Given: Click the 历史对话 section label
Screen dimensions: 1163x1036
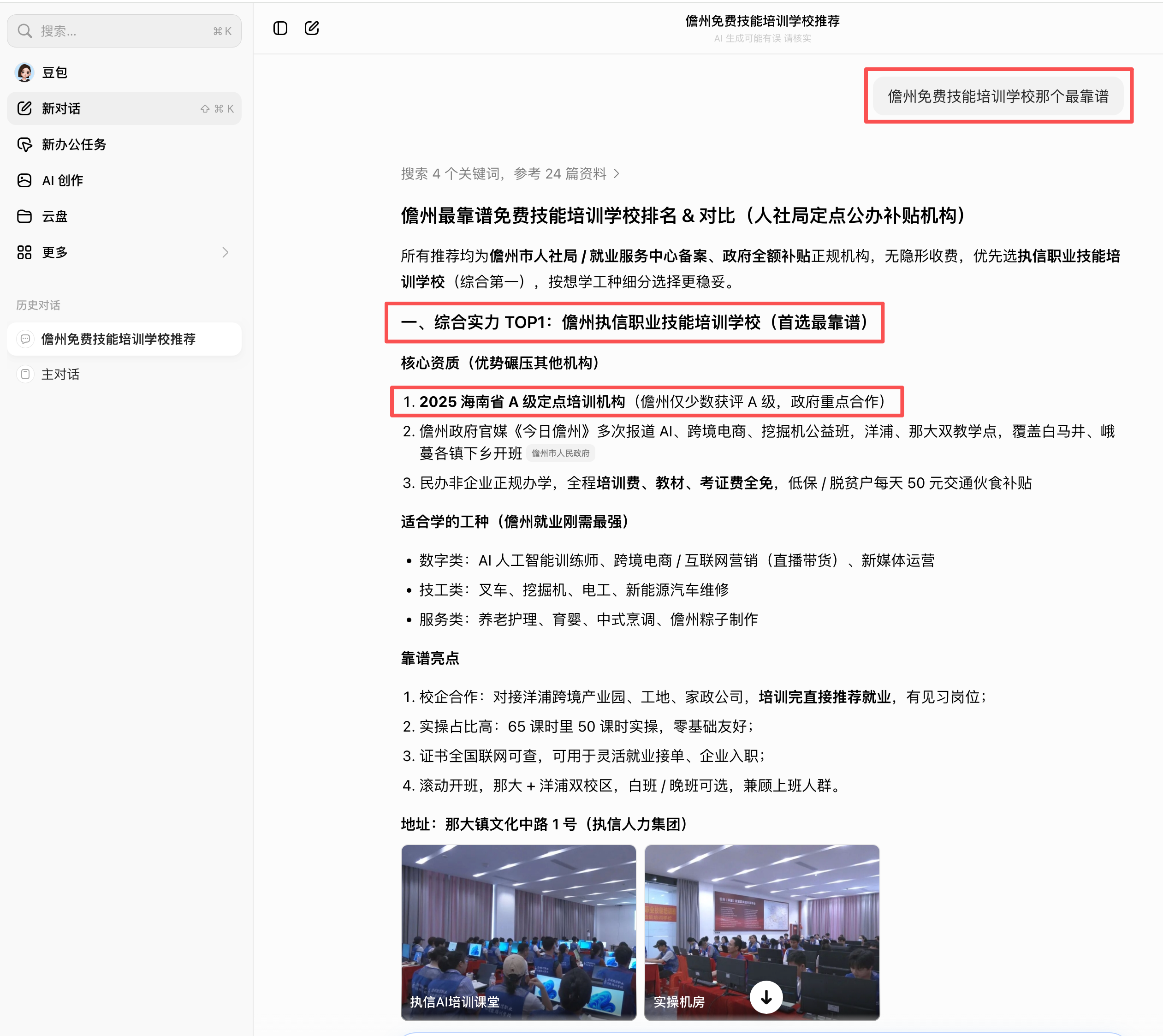Looking at the screenshot, I should click(38, 304).
